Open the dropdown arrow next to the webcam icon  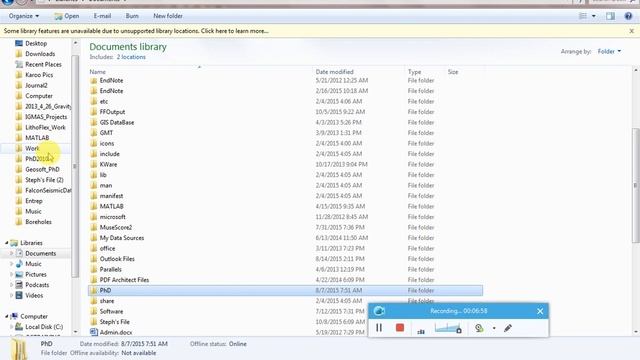point(494,328)
